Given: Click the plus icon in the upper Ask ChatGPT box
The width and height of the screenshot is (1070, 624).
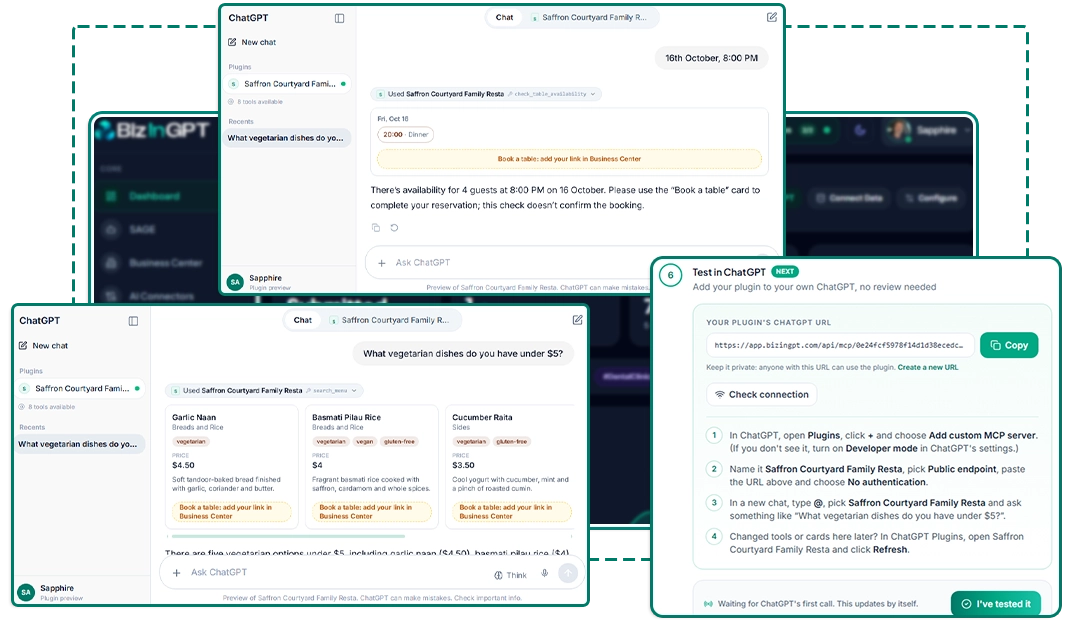Looking at the screenshot, I should 382,263.
